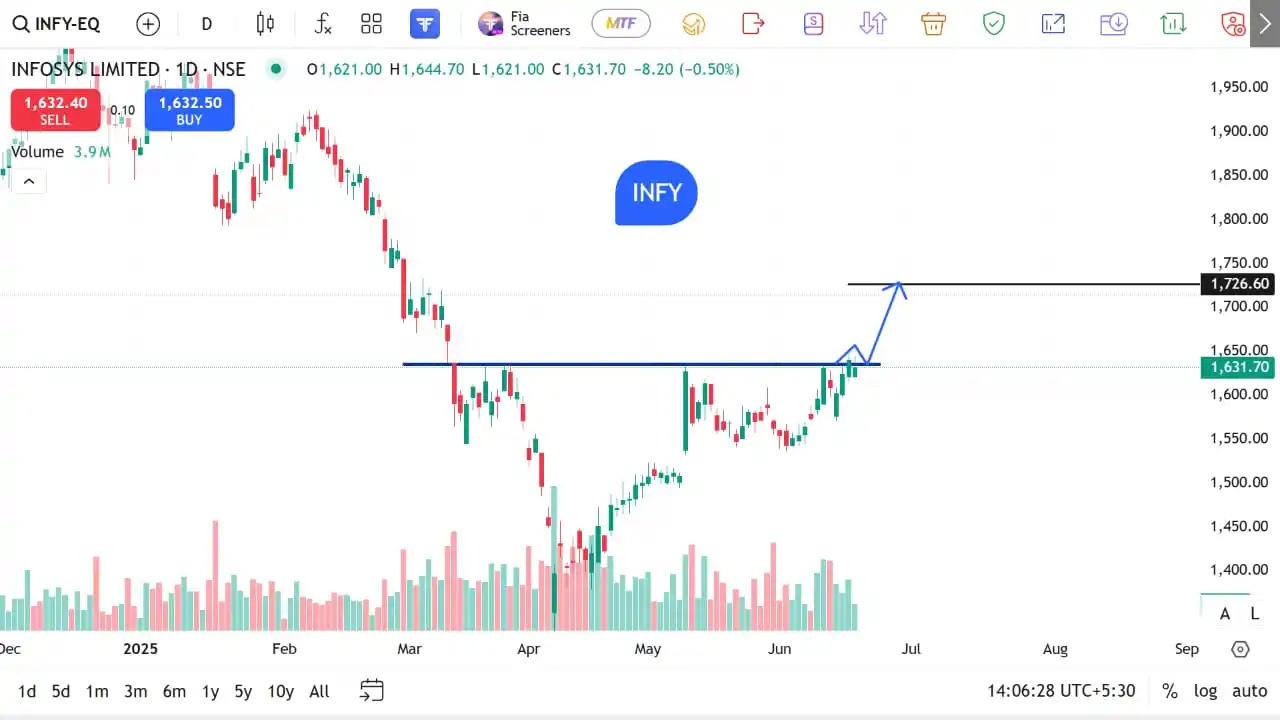This screenshot has width=1280, height=720.
Task: Click the blue download tray icon
Action: coord(1113,23)
